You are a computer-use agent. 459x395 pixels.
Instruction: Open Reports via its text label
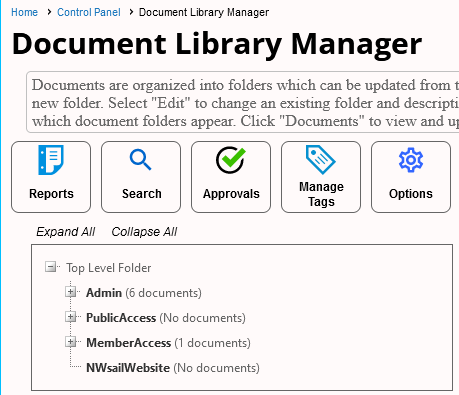pos(51,194)
